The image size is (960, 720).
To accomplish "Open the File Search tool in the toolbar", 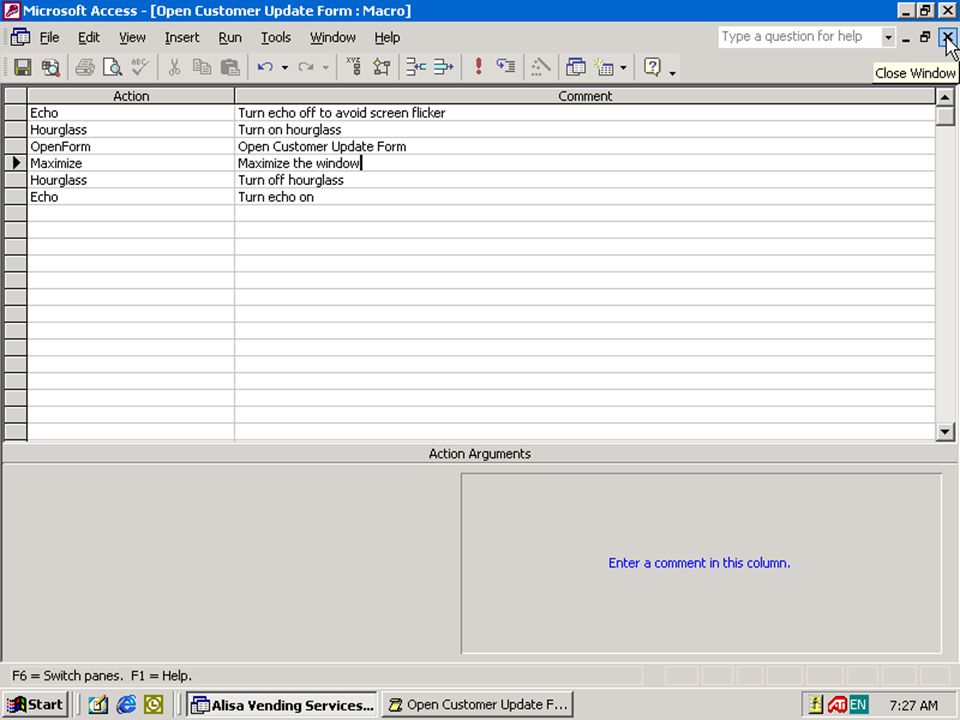I will (50, 67).
